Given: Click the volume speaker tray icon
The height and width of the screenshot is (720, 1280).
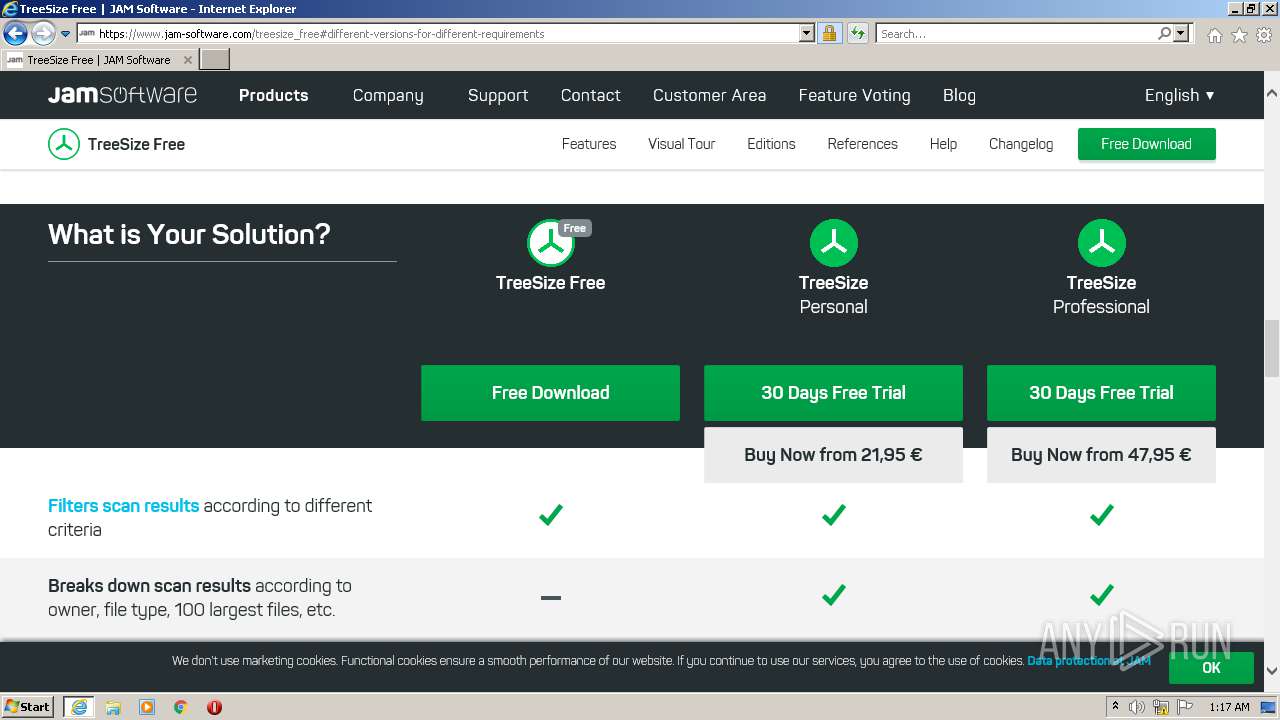Looking at the screenshot, I should pos(1137,707).
